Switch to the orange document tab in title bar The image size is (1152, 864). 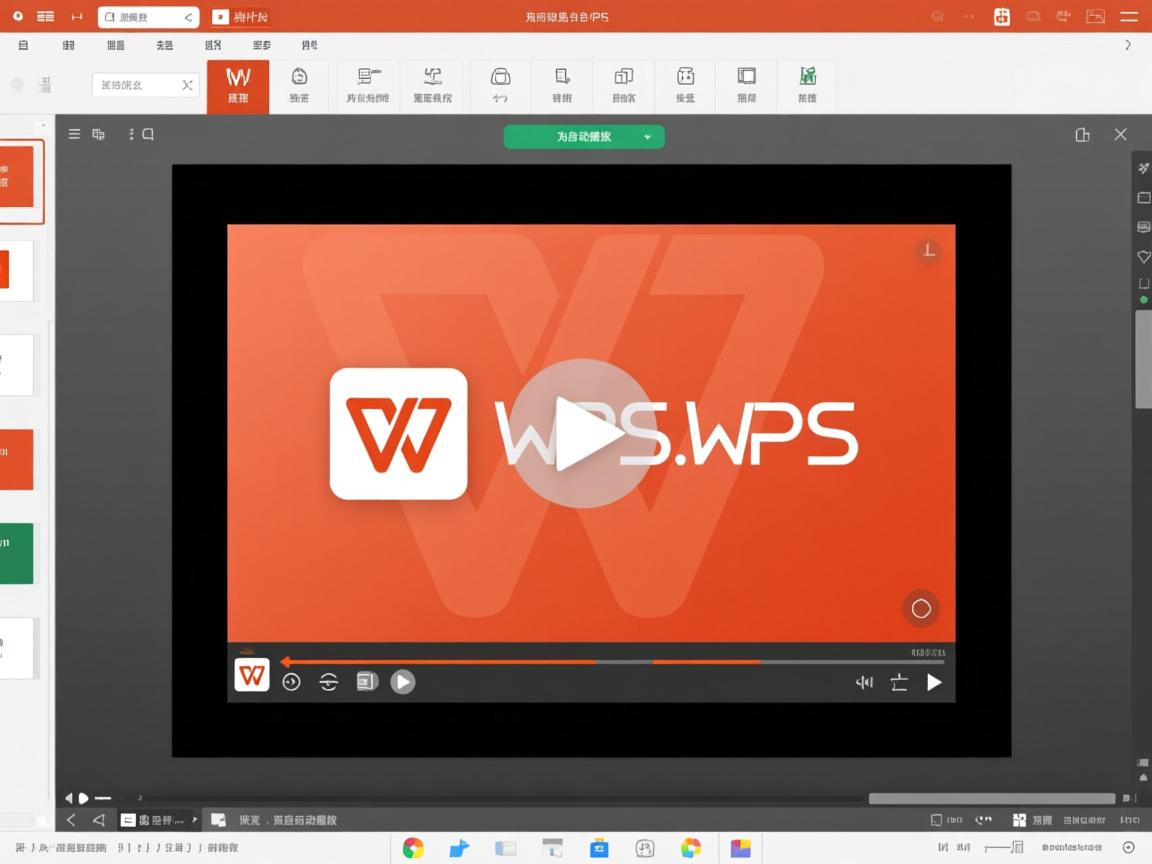click(242, 17)
